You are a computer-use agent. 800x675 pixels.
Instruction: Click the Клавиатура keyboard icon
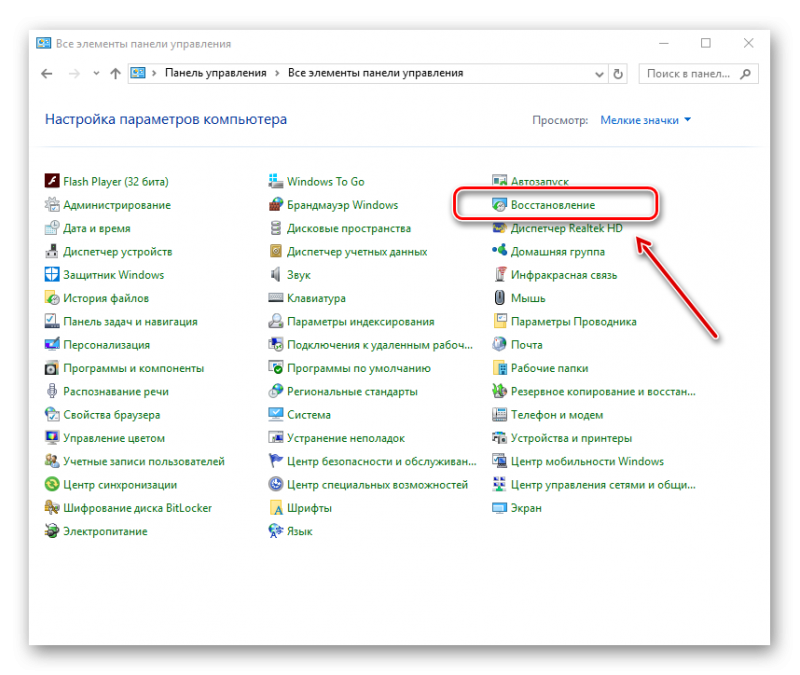pyautogui.click(x=276, y=297)
